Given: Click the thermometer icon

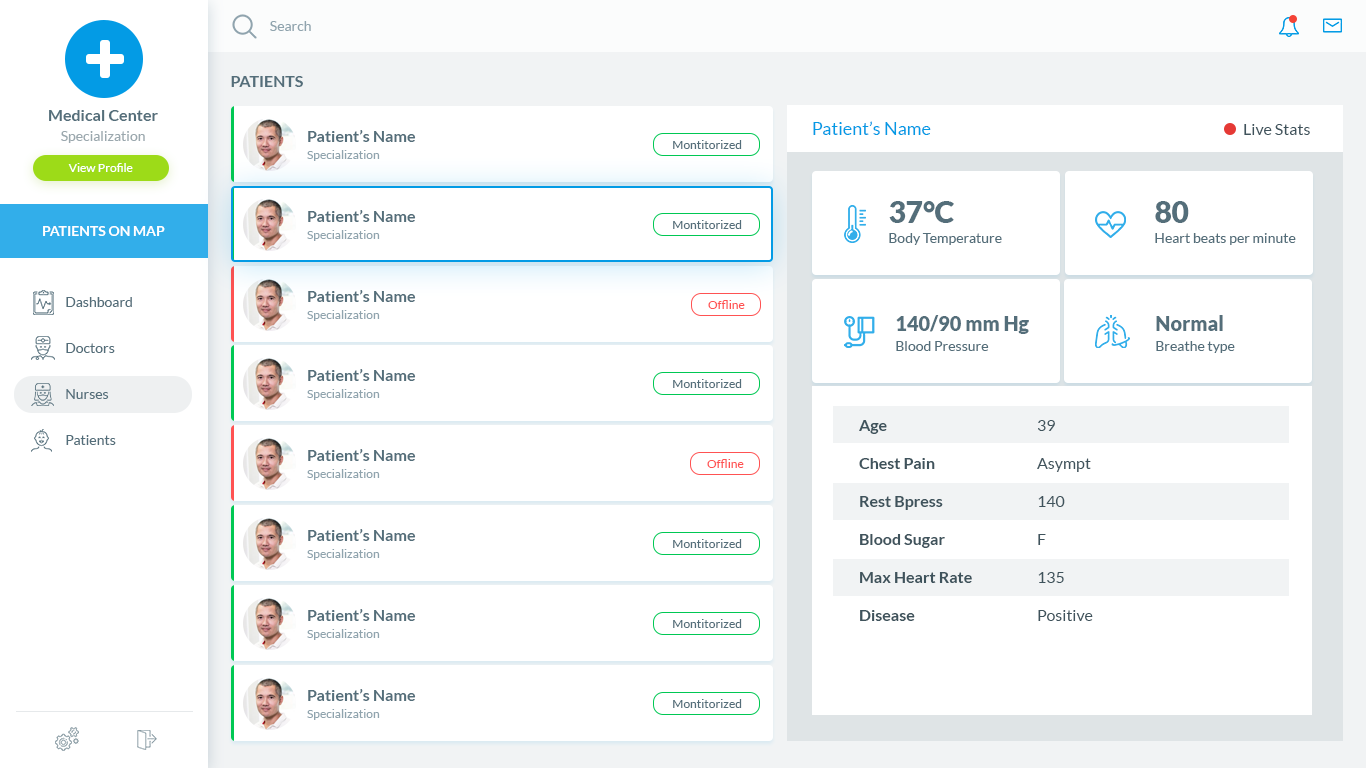Looking at the screenshot, I should [x=853, y=224].
